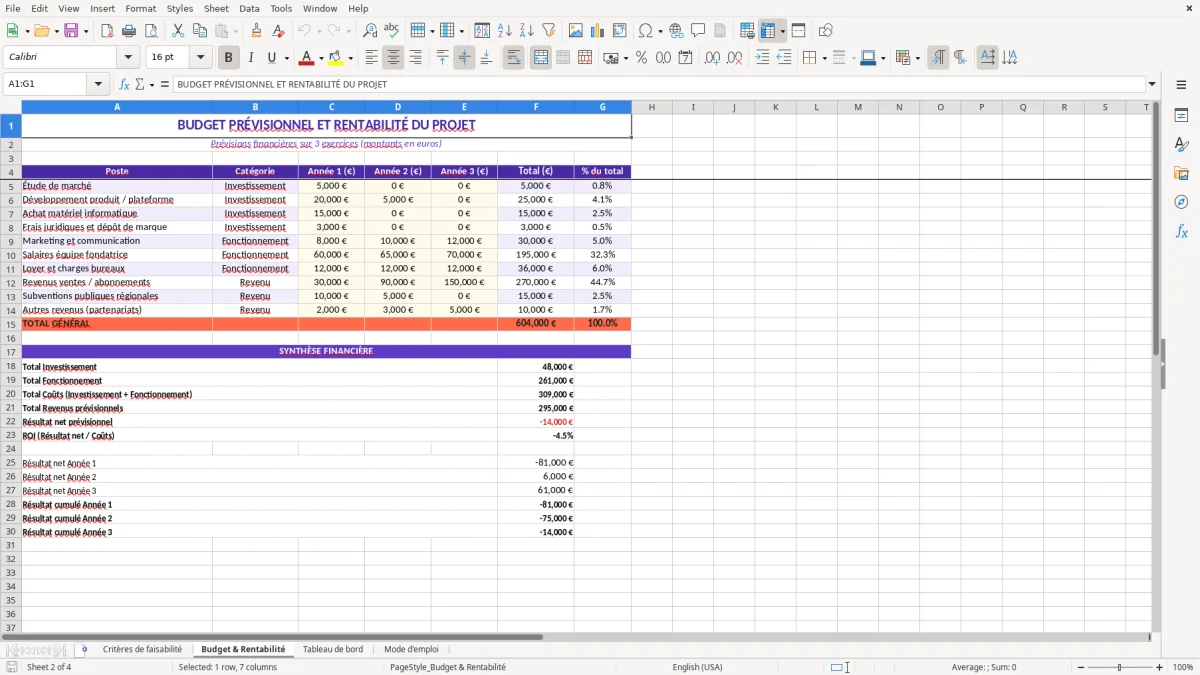Click the Print icon
This screenshot has height=675, width=1200.
129,31
